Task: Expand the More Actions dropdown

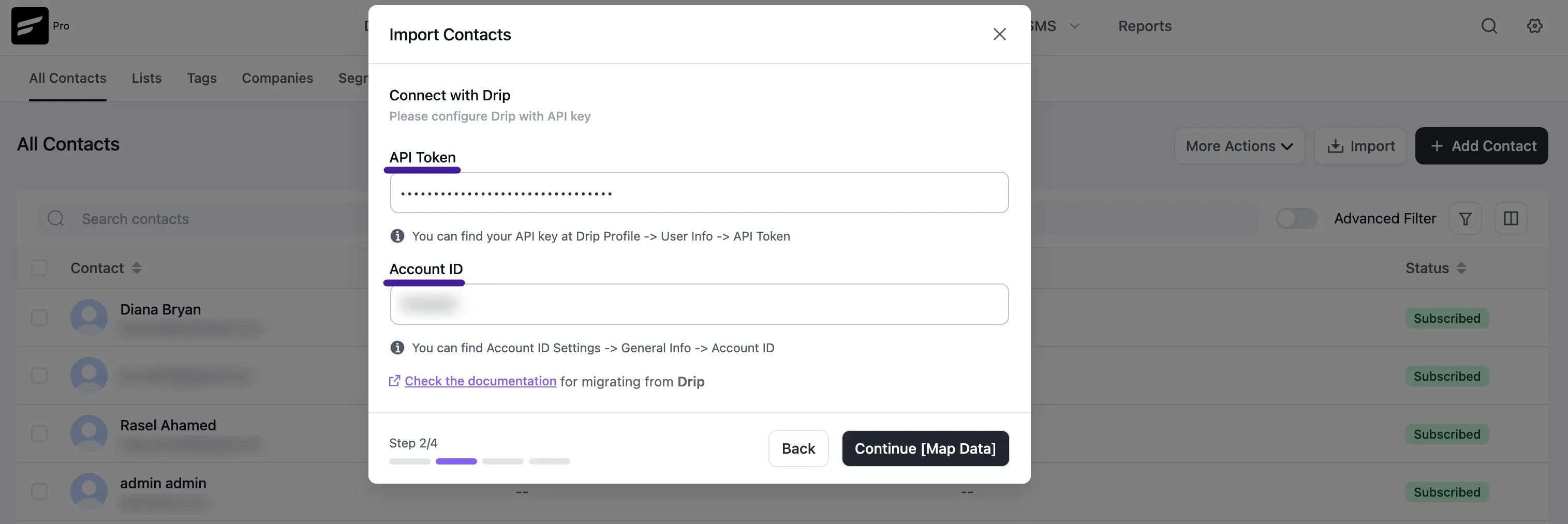Action: pyautogui.click(x=1239, y=146)
